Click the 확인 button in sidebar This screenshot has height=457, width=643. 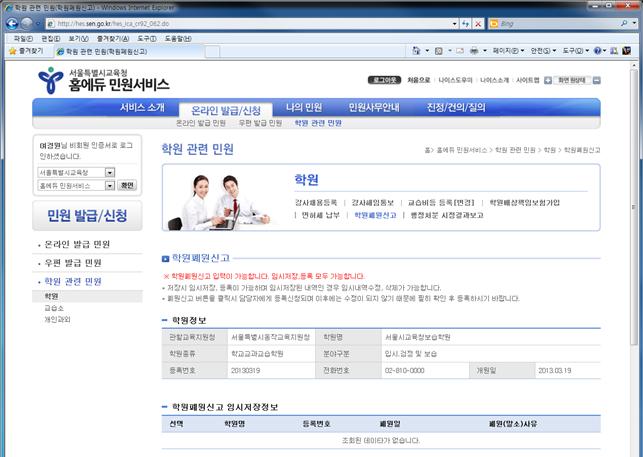[127, 185]
